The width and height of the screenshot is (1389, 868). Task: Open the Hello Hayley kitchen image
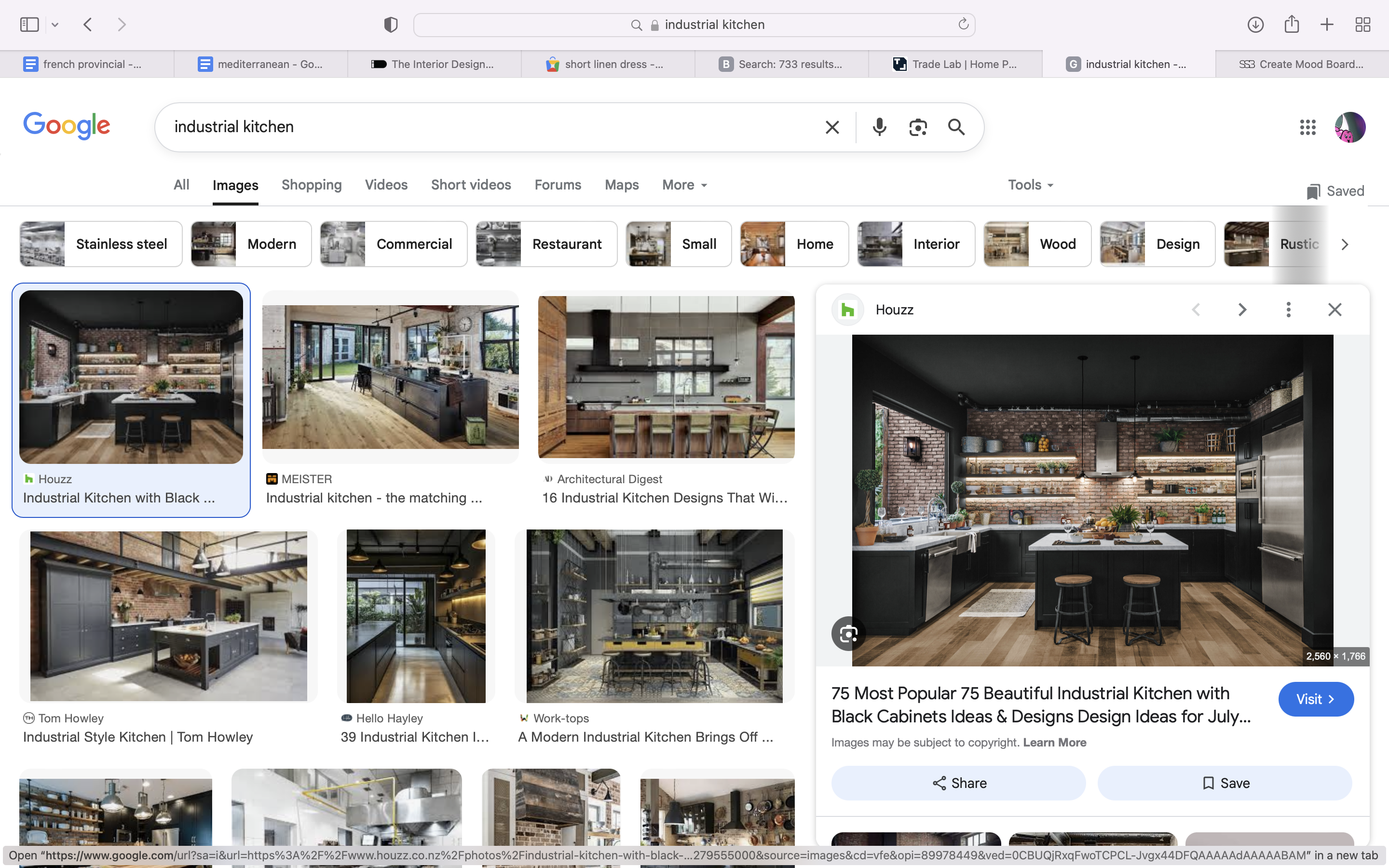click(x=416, y=616)
